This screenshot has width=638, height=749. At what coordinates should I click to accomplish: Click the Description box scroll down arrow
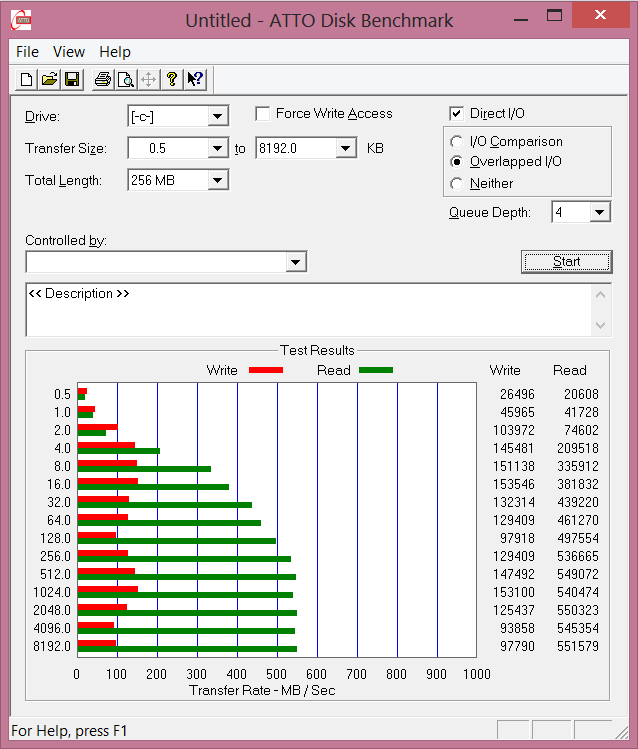point(600,326)
